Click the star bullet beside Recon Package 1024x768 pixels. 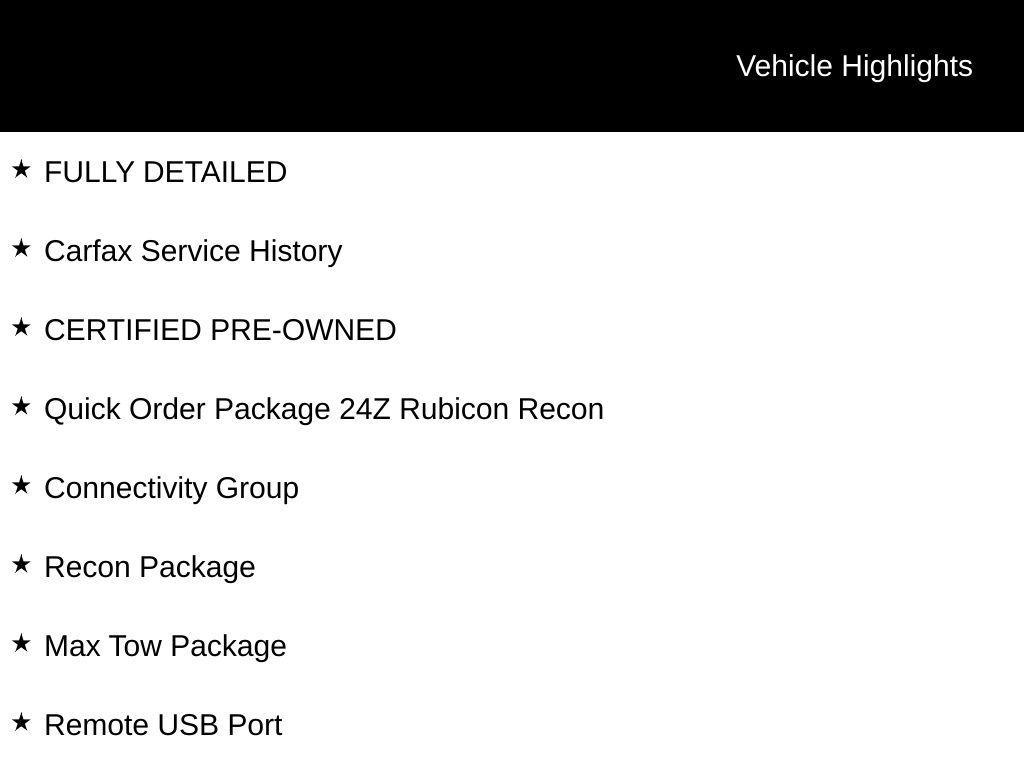[x=21, y=565]
